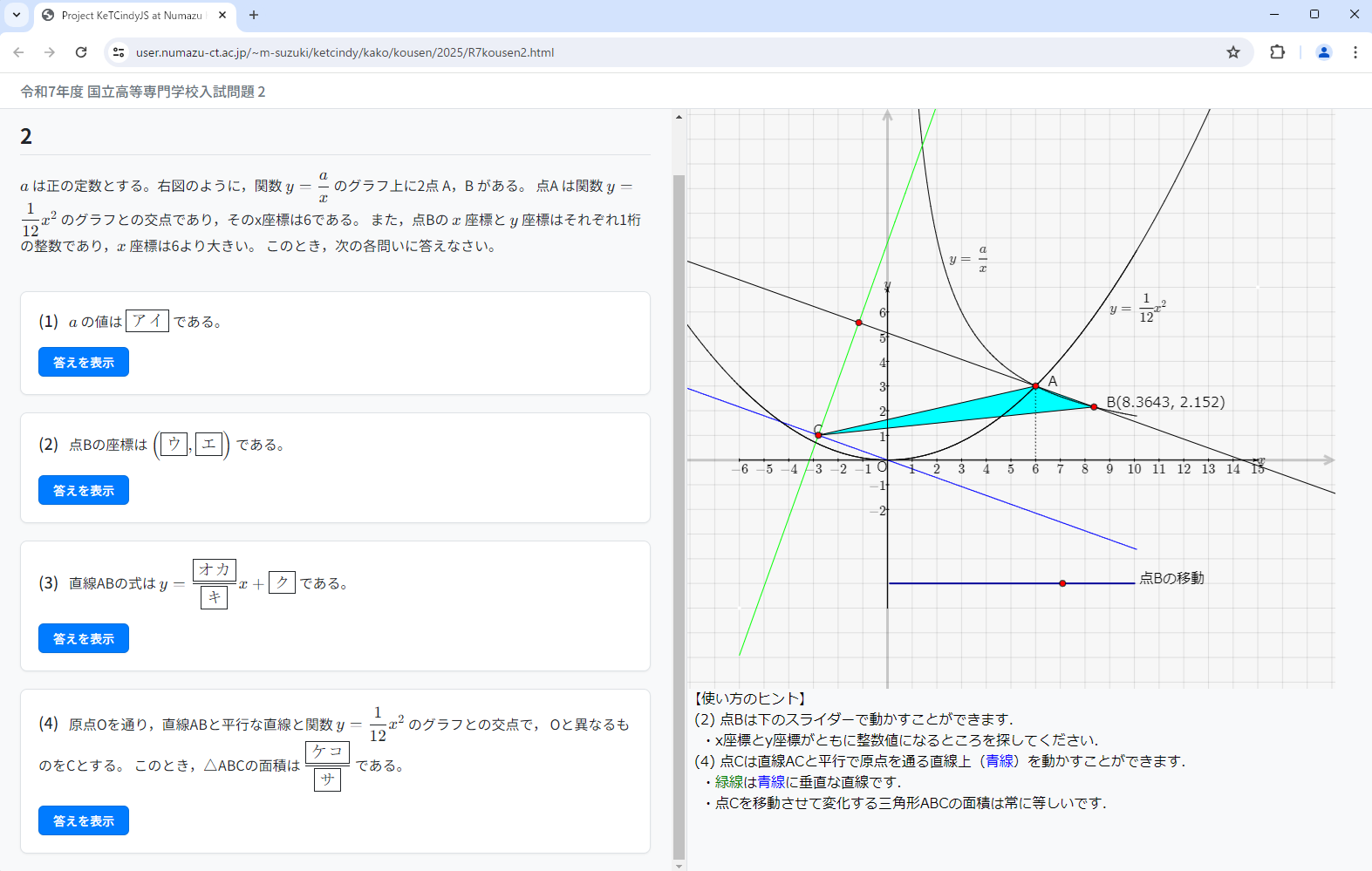Click the browser back arrow
1372x871 pixels.
click(18, 52)
